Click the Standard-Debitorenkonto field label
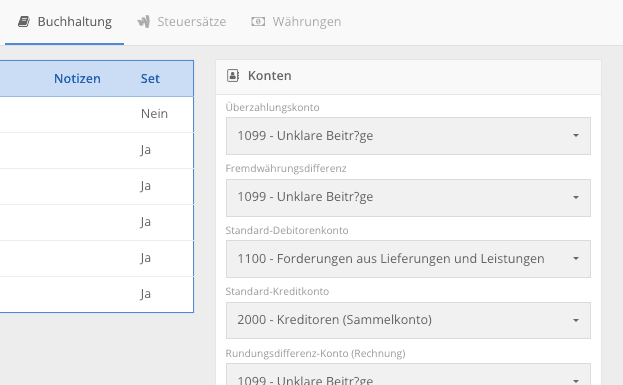Viewport: 623px width, 385px height. click(x=286, y=230)
